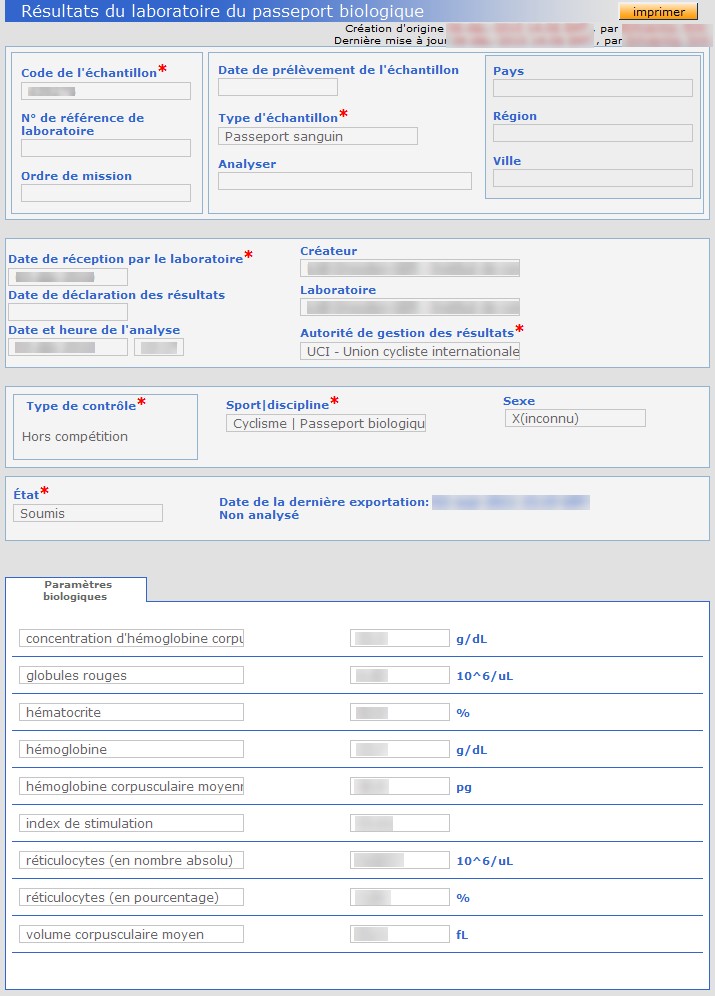Select the N° de référence de laboratoire field
Image resolution: width=715 pixels, height=996 pixels.
105,148
